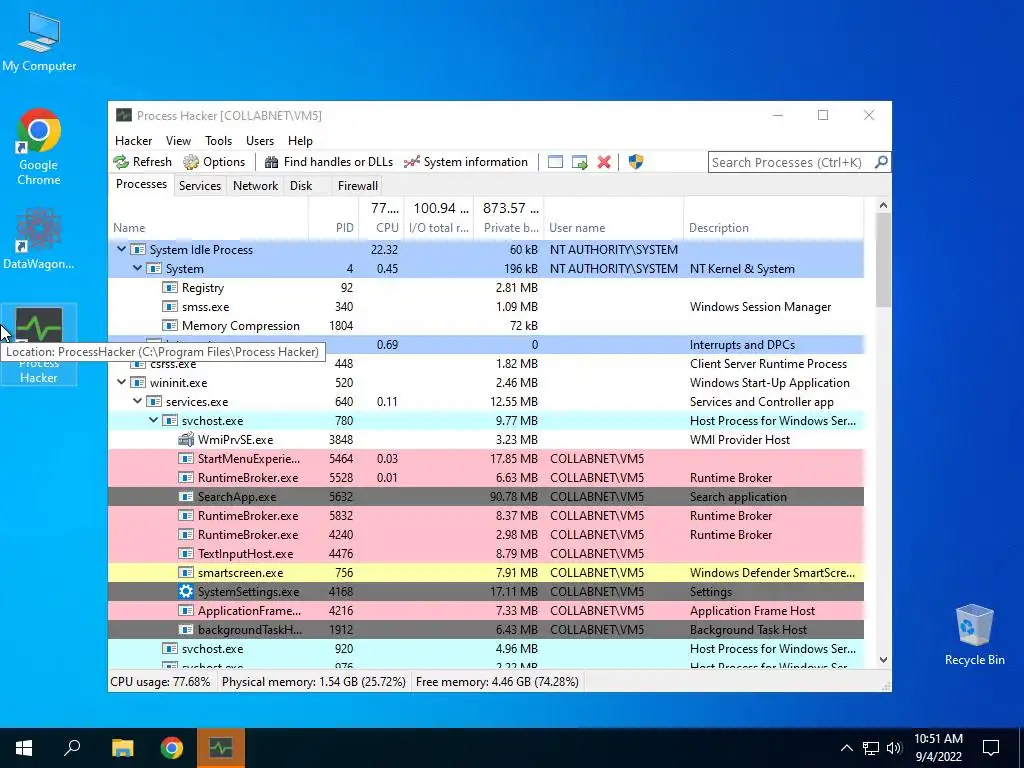This screenshot has height=768, width=1024.
Task: Select the SystemSettings.exe gear icon
Action: click(x=186, y=592)
